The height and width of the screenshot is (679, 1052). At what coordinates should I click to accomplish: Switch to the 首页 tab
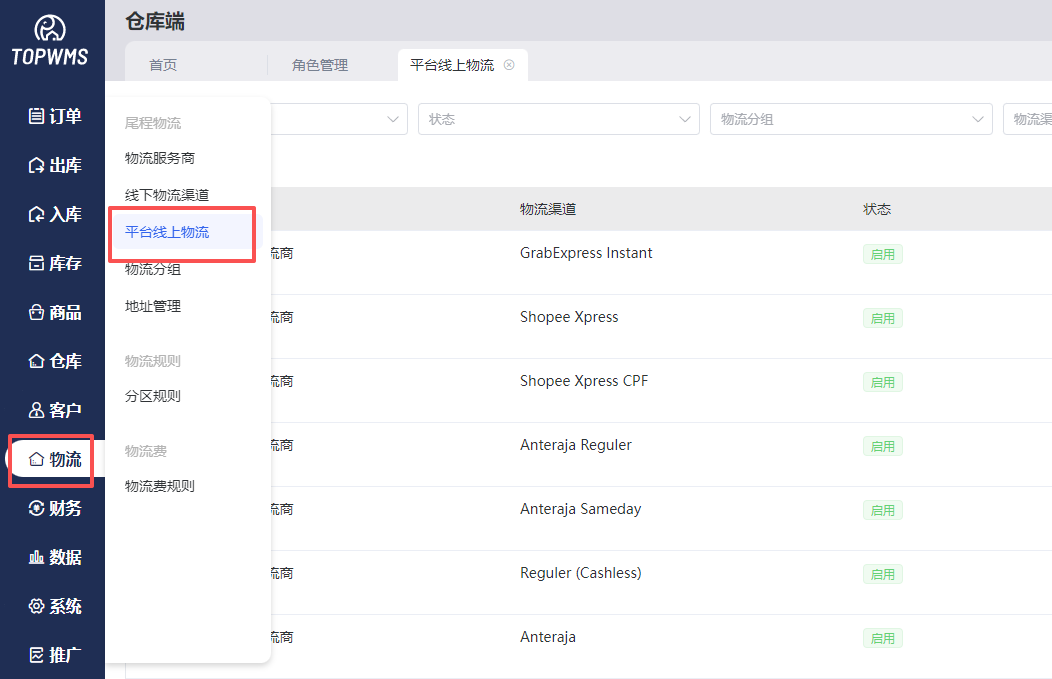click(x=163, y=65)
